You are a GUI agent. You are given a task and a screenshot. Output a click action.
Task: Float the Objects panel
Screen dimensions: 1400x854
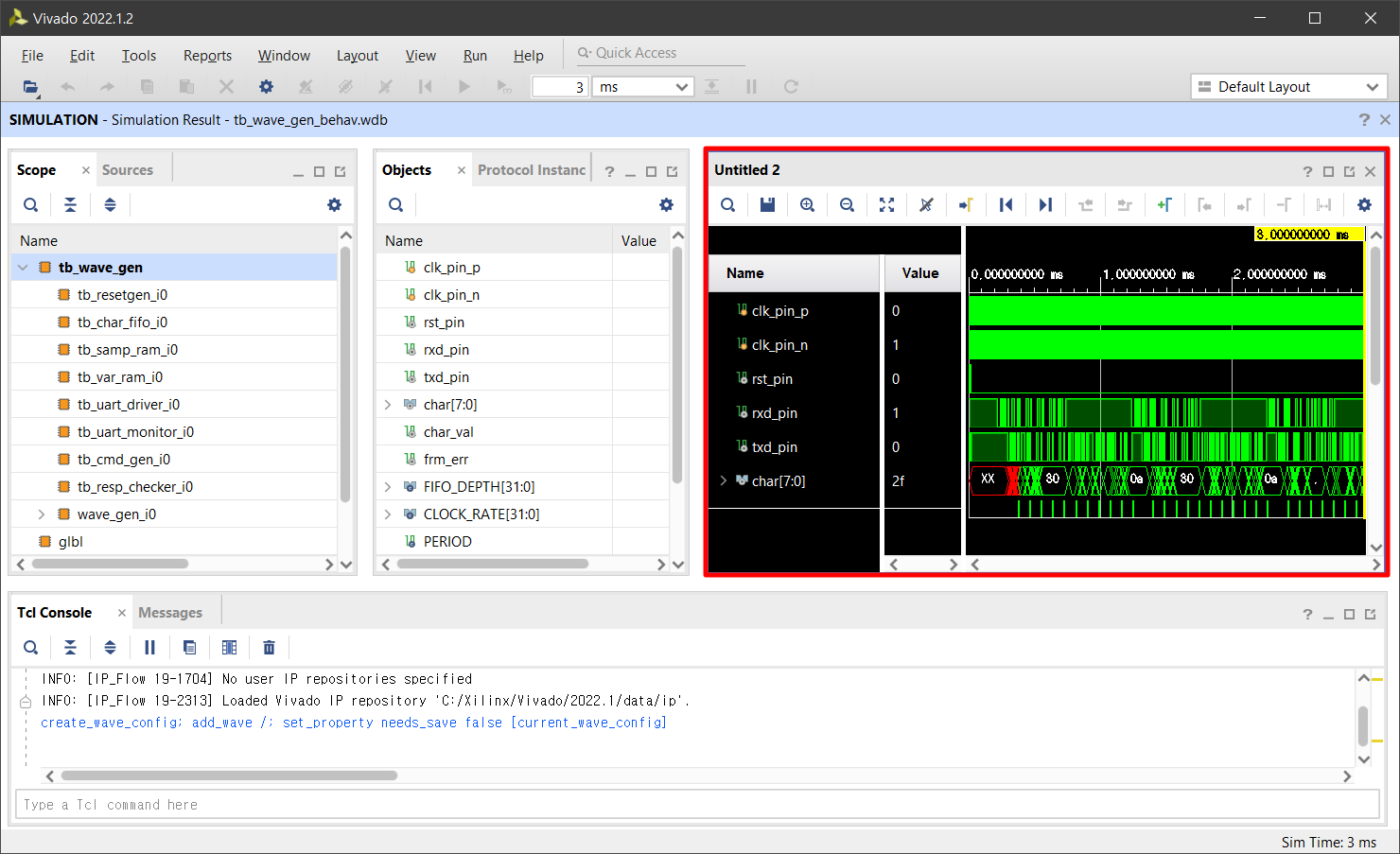pos(672,171)
